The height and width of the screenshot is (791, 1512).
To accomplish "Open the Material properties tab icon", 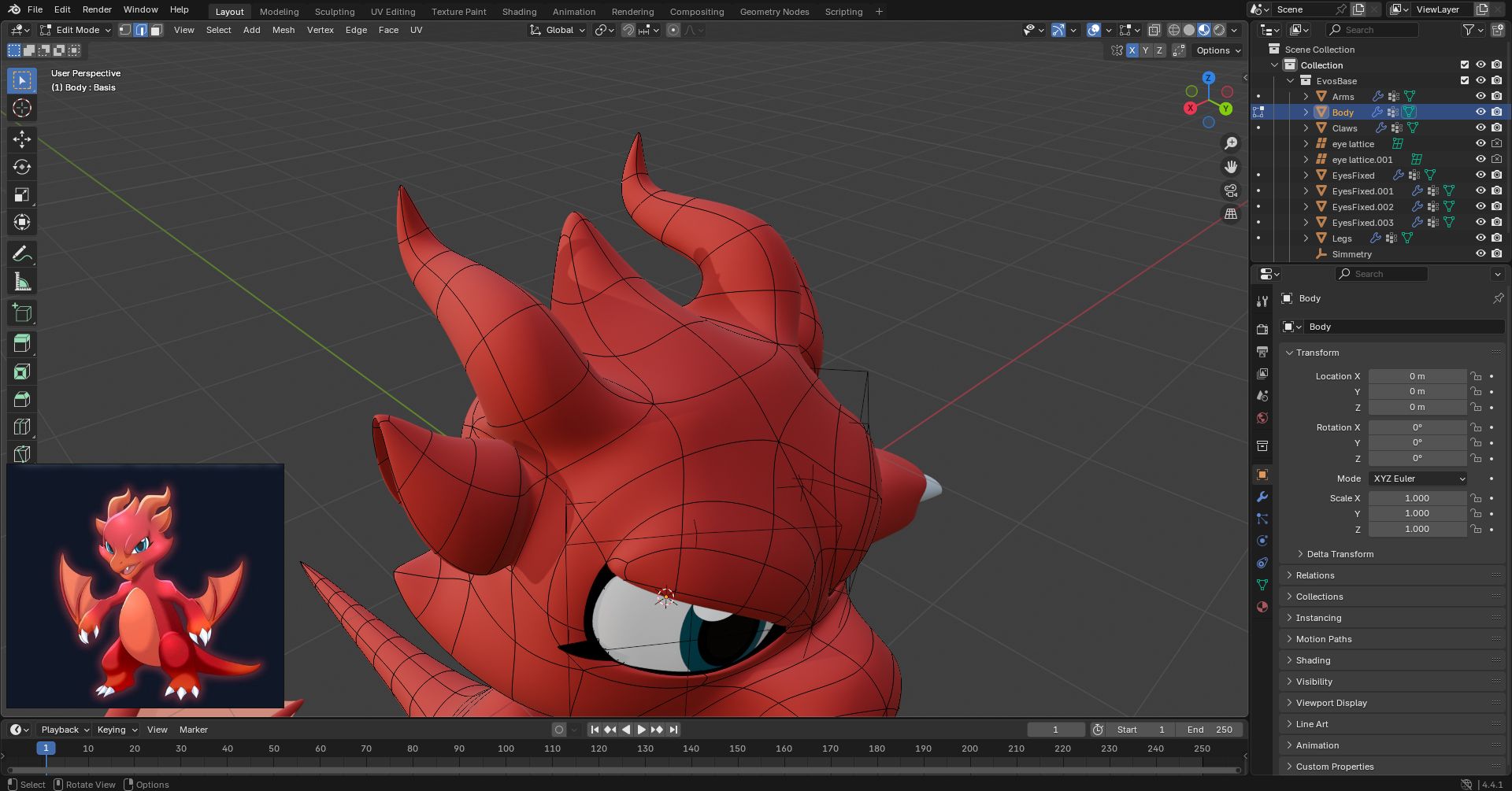I will click(1262, 607).
